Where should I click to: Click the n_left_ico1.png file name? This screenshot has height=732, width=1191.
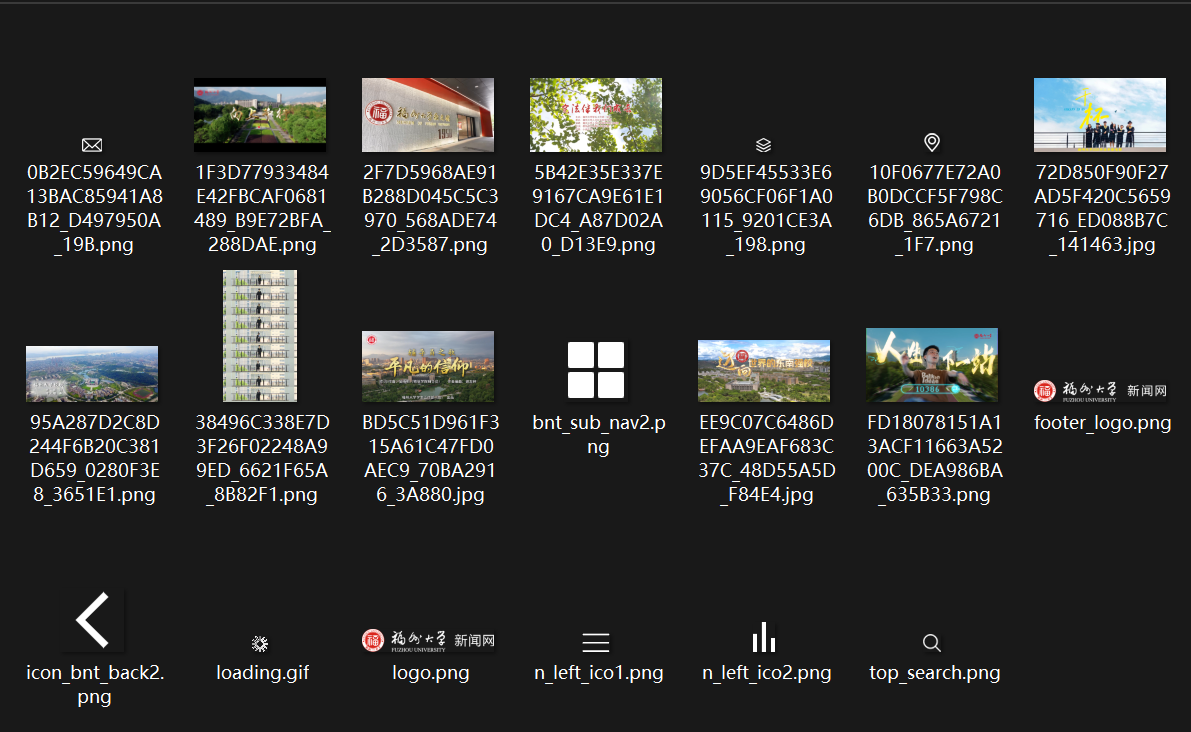(x=599, y=673)
